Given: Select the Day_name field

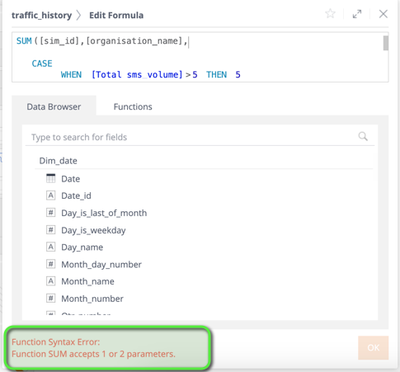Looking at the screenshot, I should [x=82, y=247].
